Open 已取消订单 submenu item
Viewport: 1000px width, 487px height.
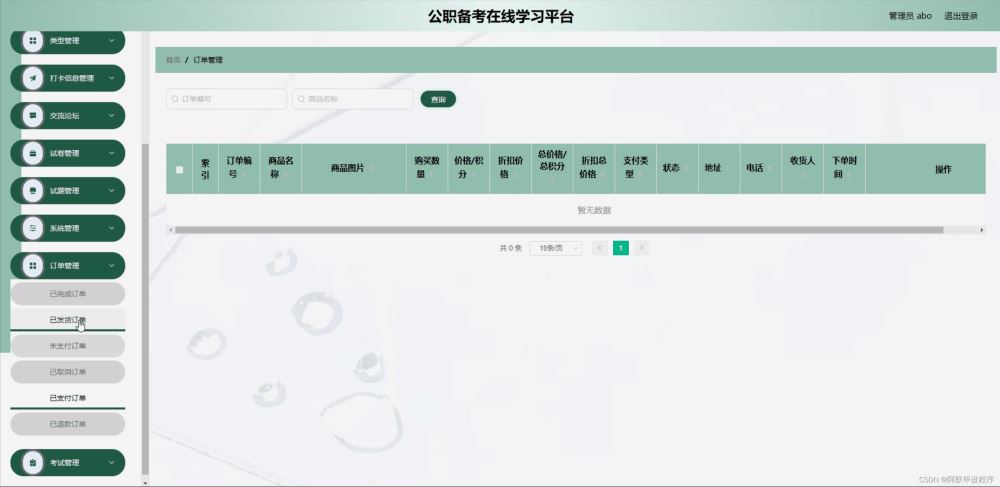(68, 372)
